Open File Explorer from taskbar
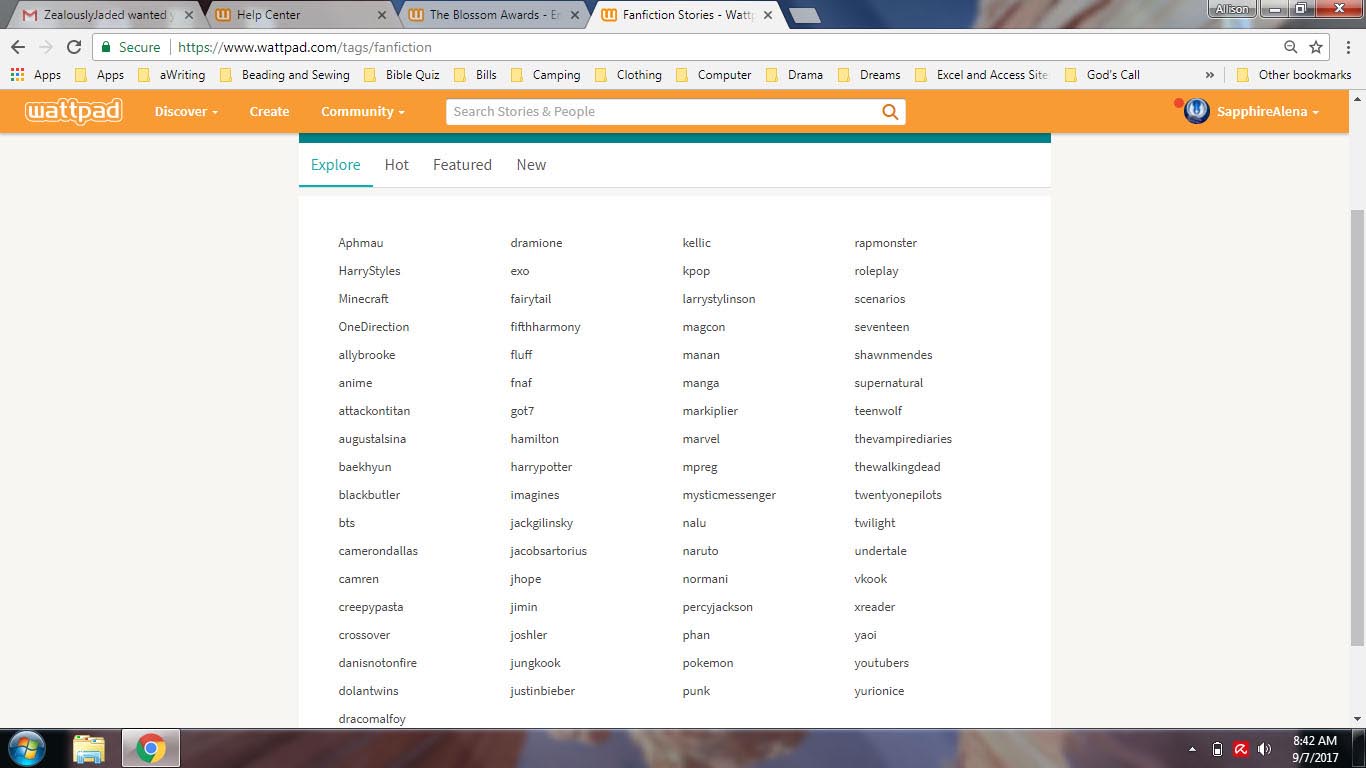Viewport: 1366px width, 768px height. pos(89,749)
